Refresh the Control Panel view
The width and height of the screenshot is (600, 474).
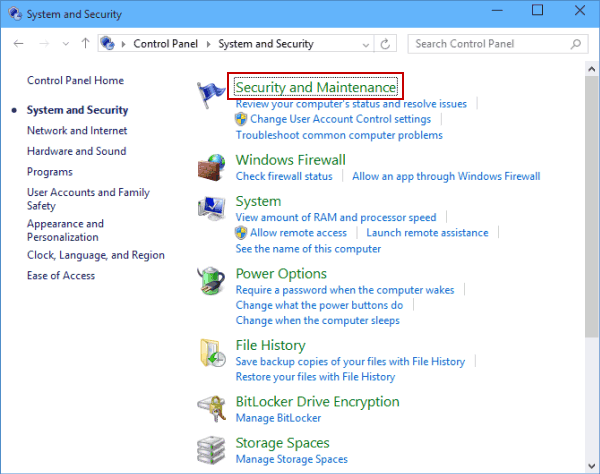click(385, 44)
